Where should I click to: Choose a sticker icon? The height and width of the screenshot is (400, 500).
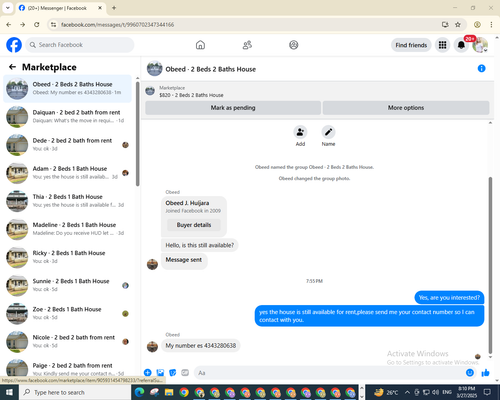[x=173, y=373]
